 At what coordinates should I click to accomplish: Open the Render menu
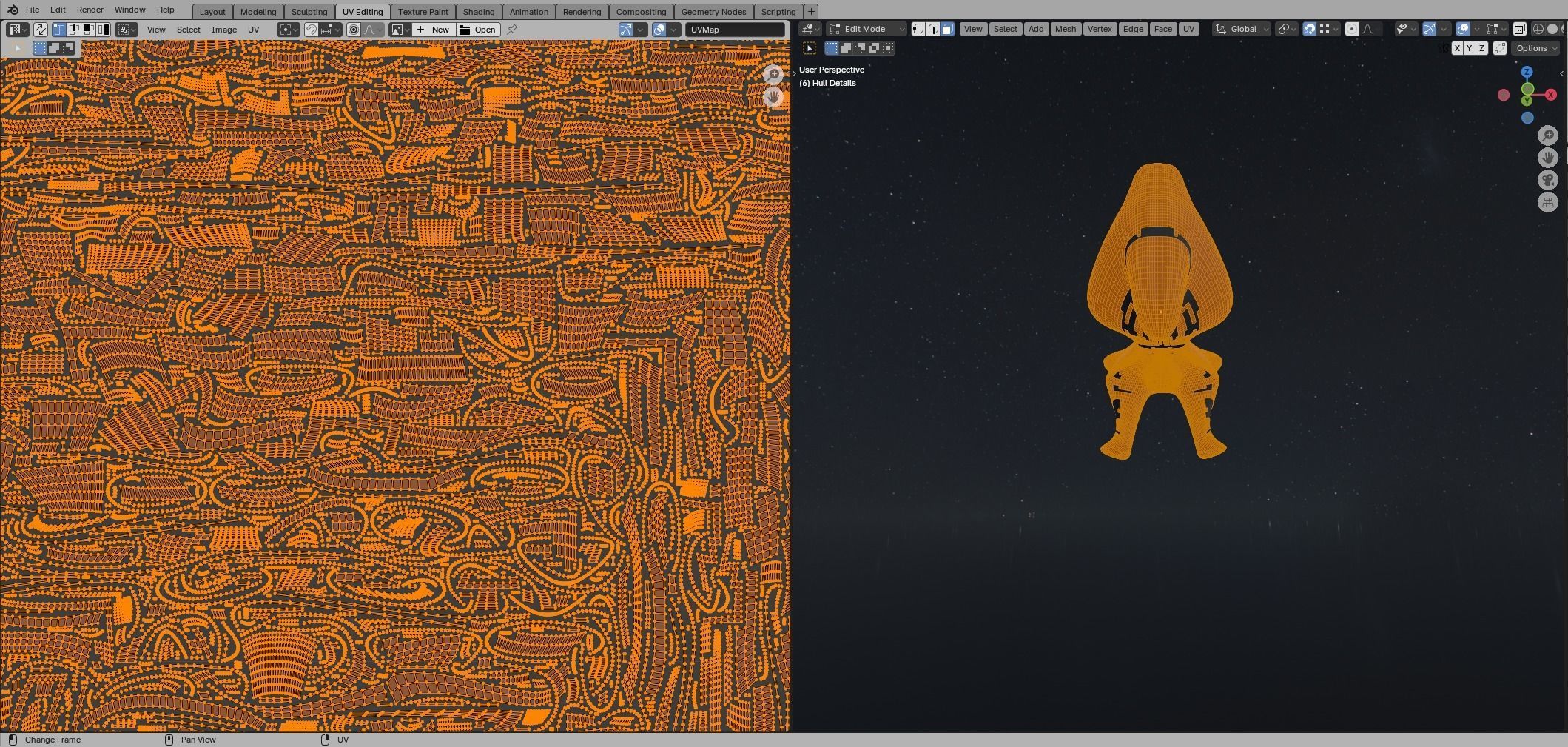click(x=90, y=10)
